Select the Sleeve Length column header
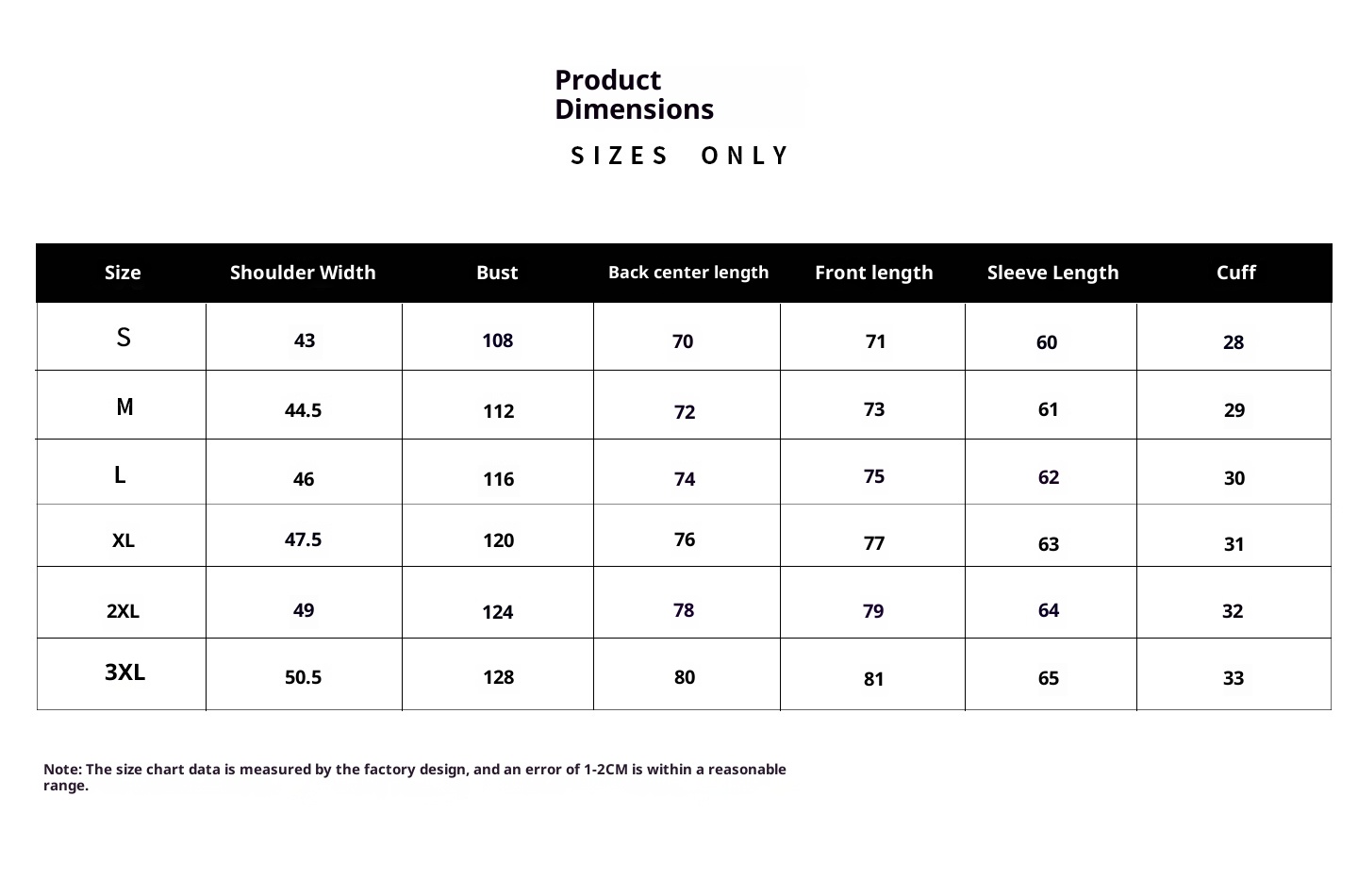Screen dimensions: 1358x896 (x=1052, y=273)
